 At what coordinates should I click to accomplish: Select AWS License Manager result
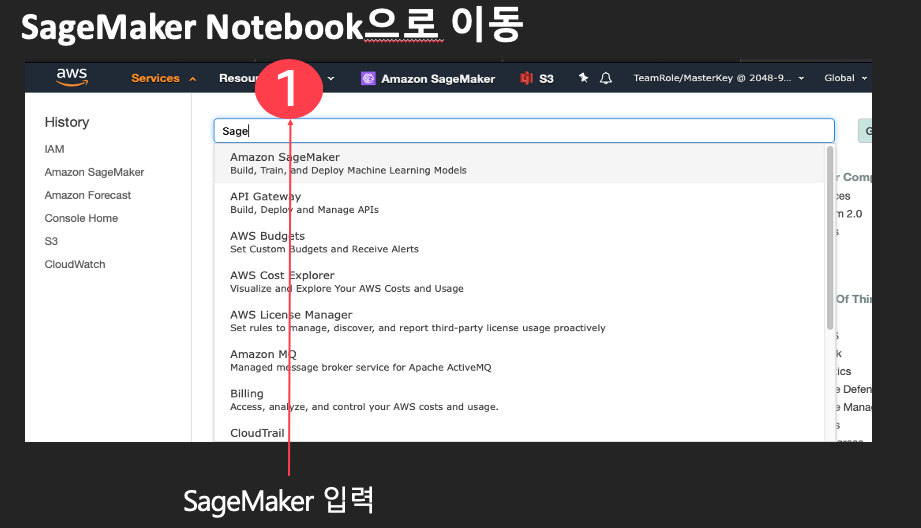tap(519, 321)
